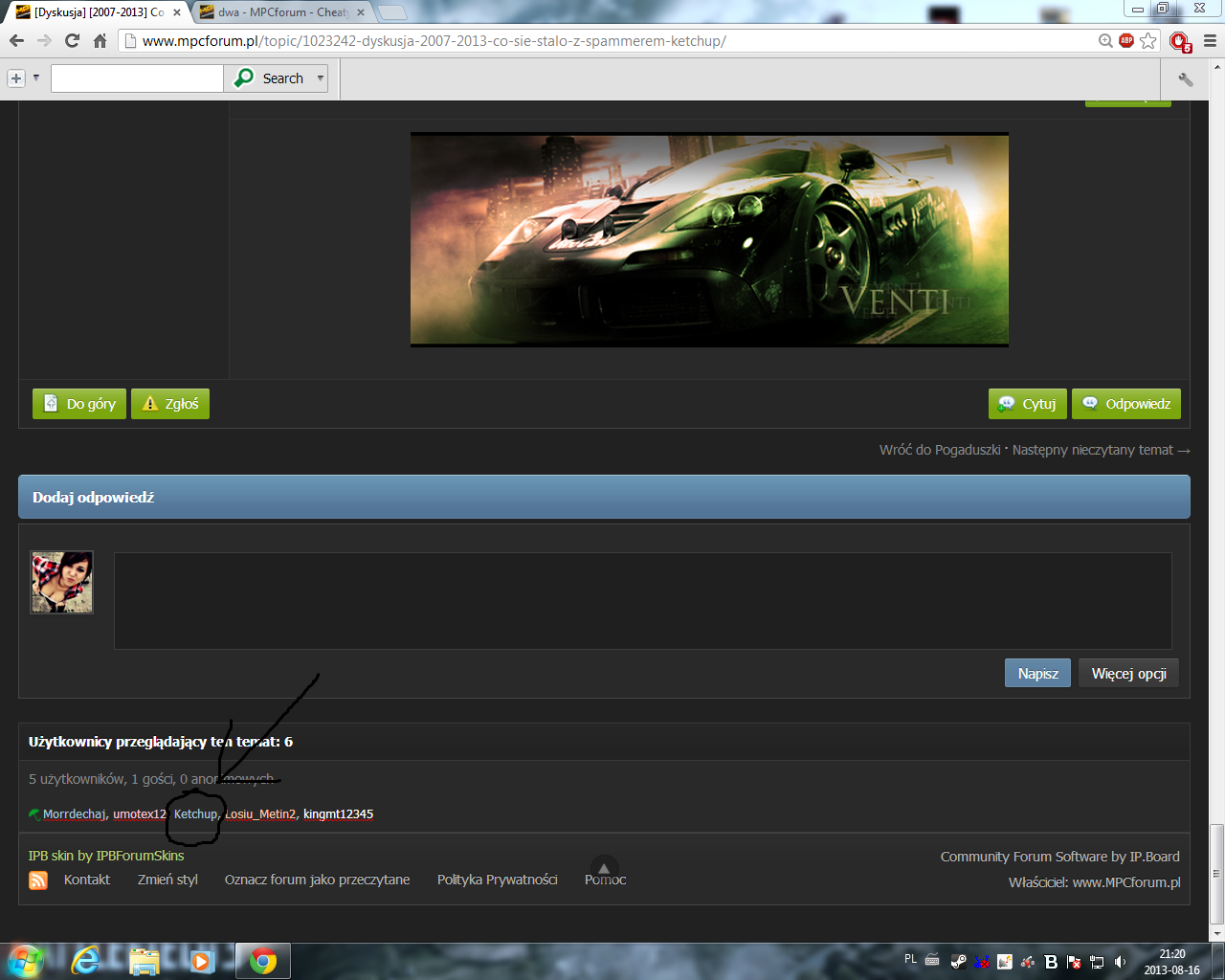Click the wrench settings icon on toolbar
Viewport: 1225px width, 980px height.
pos(1186,79)
